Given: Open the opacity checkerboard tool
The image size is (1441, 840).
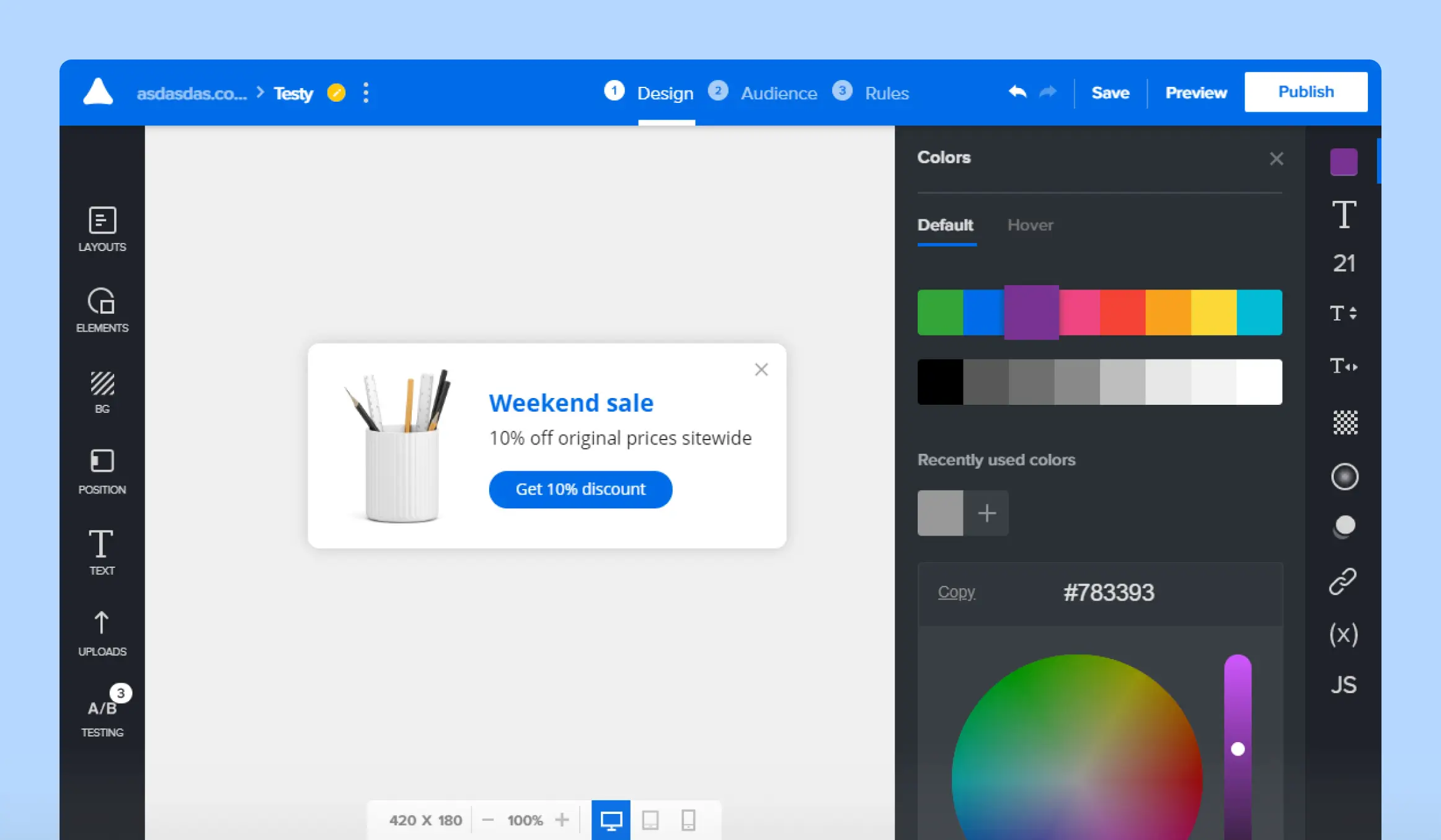Looking at the screenshot, I should pyautogui.click(x=1345, y=423).
